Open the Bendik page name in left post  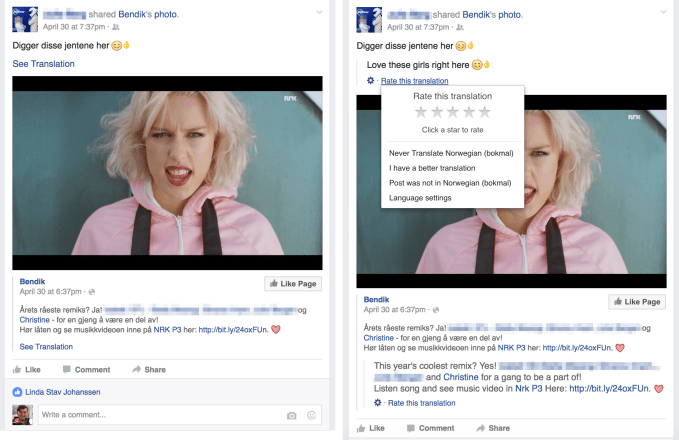(x=32, y=281)
